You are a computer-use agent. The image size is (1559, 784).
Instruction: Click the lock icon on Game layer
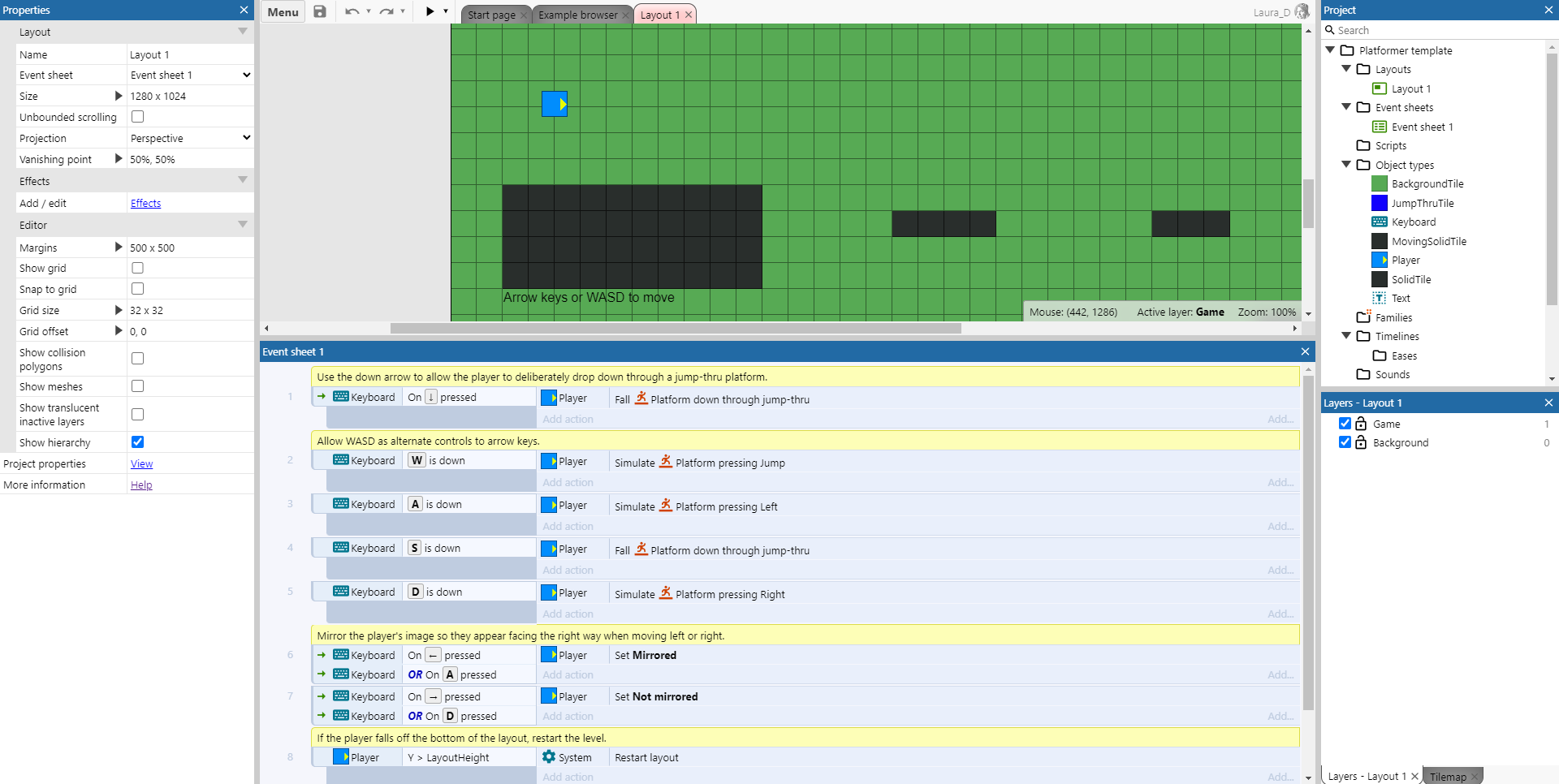[1361, 424]
